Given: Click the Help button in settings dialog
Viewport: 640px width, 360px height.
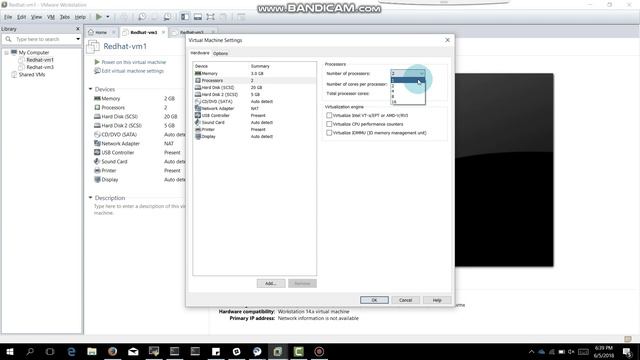Looking at the screenshot, I should point(437,300).
